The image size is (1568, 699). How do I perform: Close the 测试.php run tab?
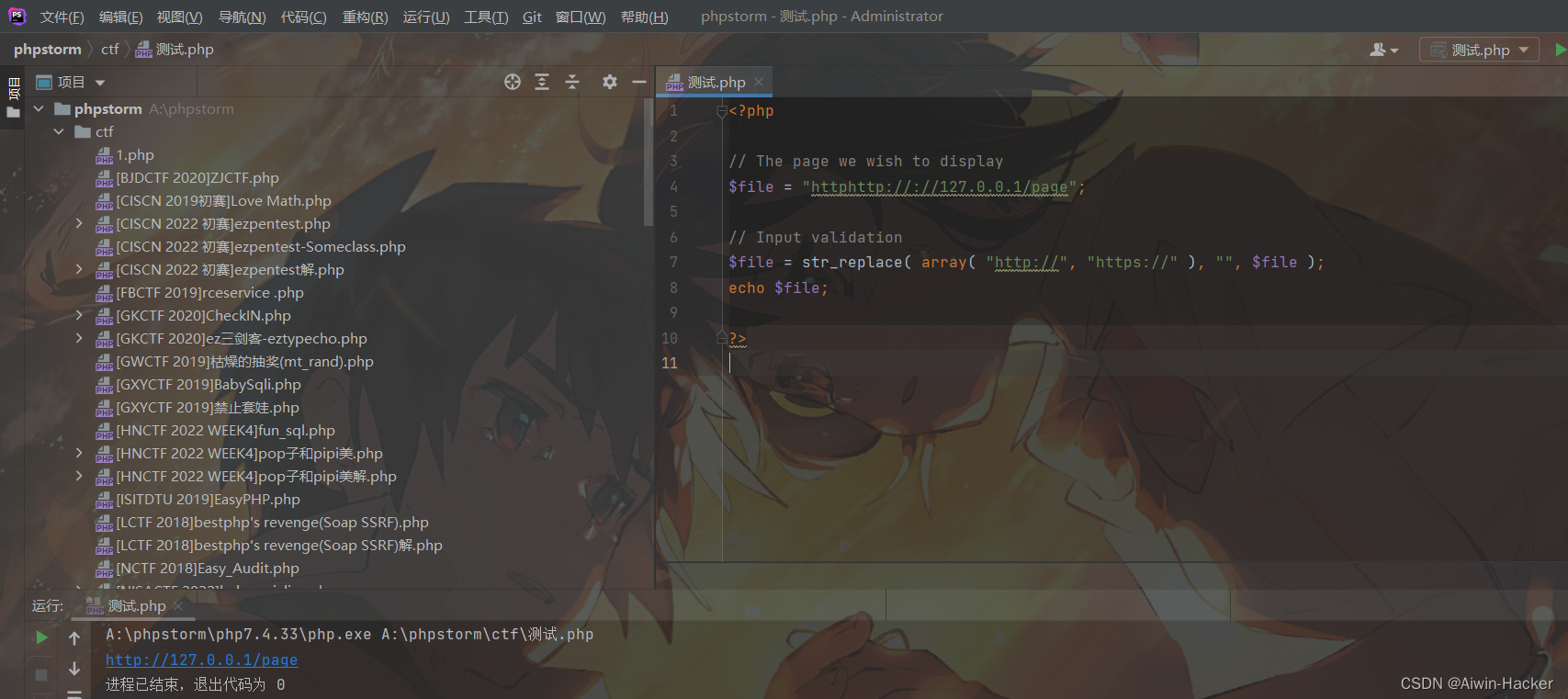pos(179,605)
